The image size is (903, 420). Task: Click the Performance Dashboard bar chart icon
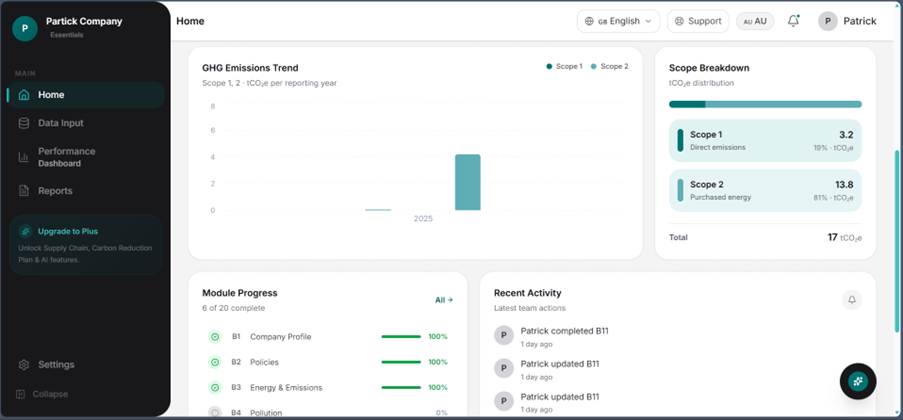tap(24, 157)
